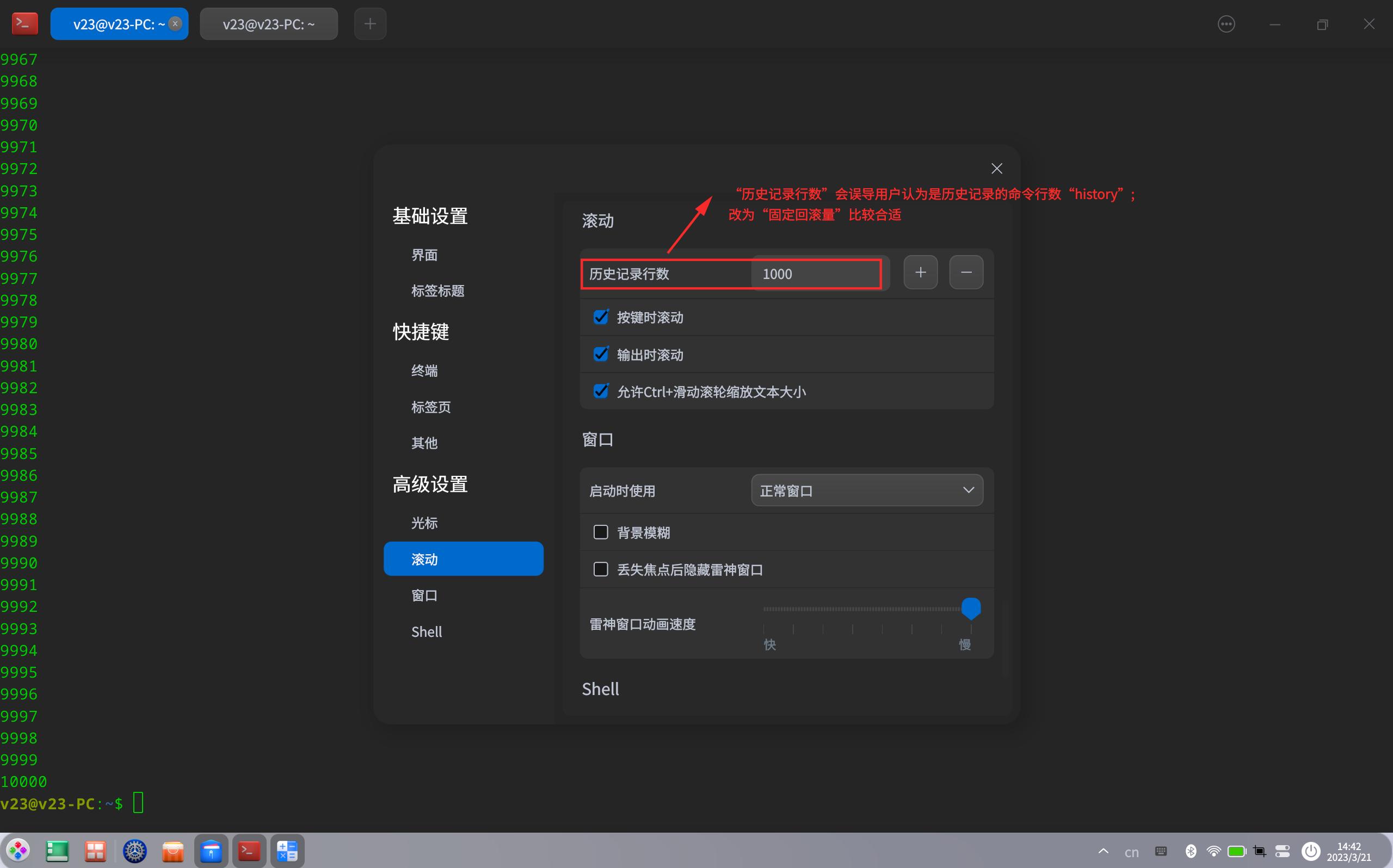Click the 历史记录行数 value field

click(820, 273)
